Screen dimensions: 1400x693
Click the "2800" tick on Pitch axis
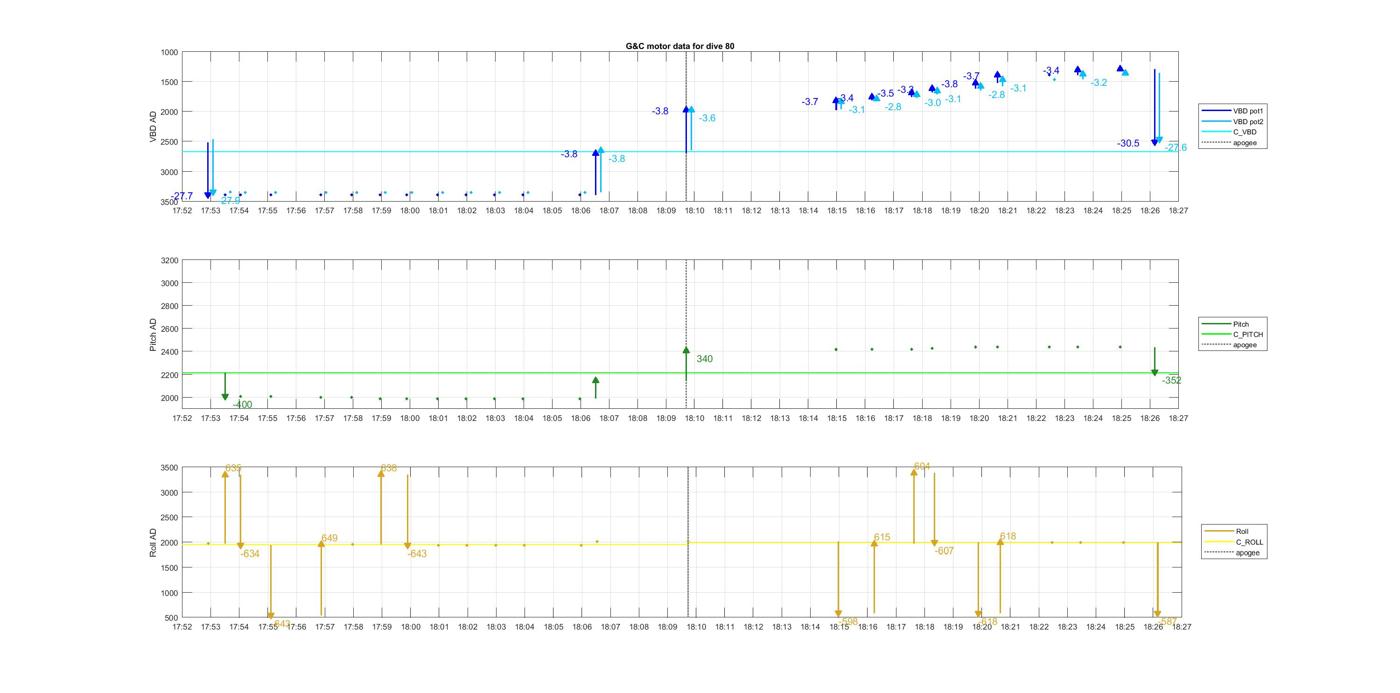coord(169,306)
